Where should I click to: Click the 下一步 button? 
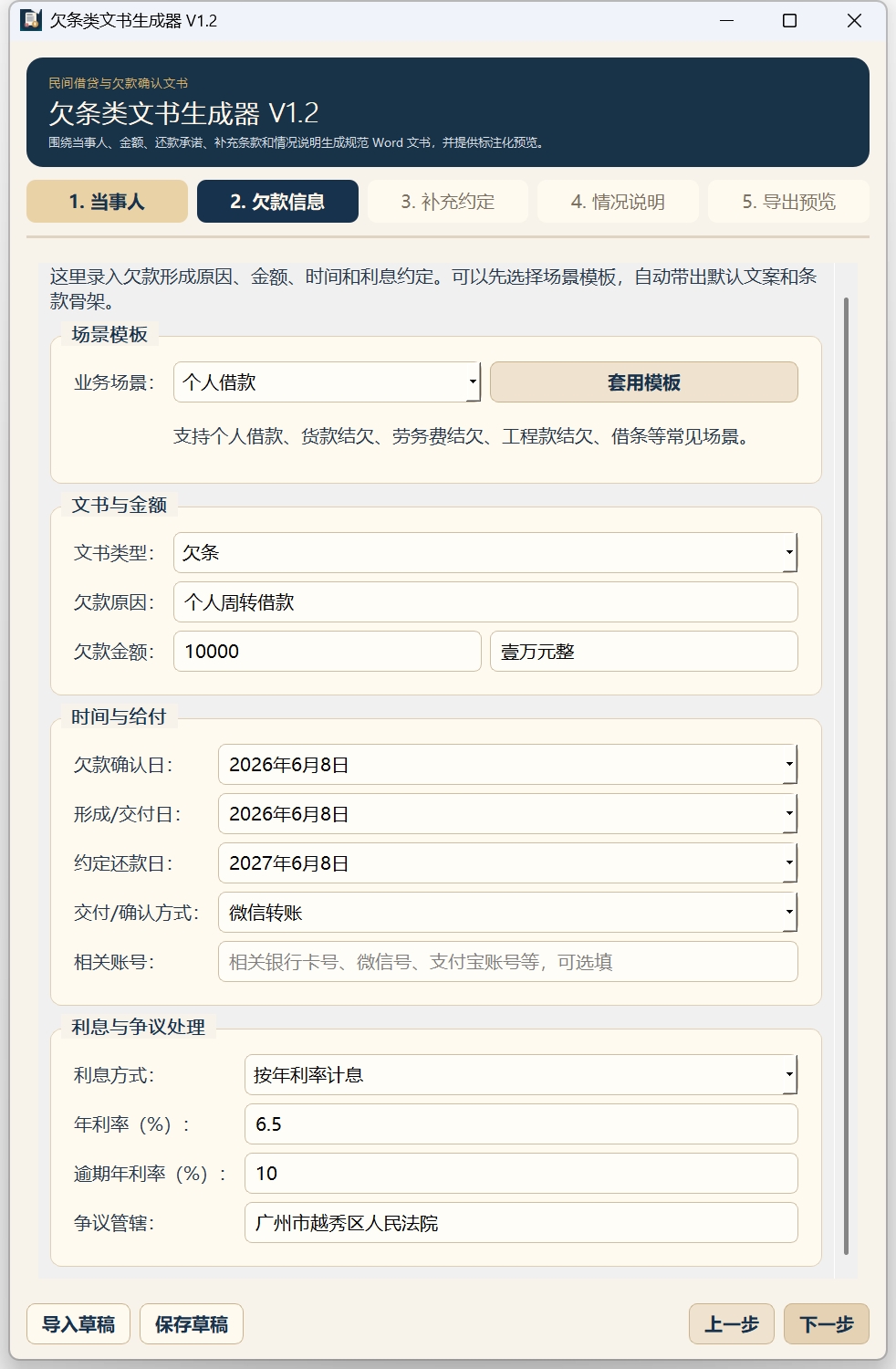[827, 1324]
